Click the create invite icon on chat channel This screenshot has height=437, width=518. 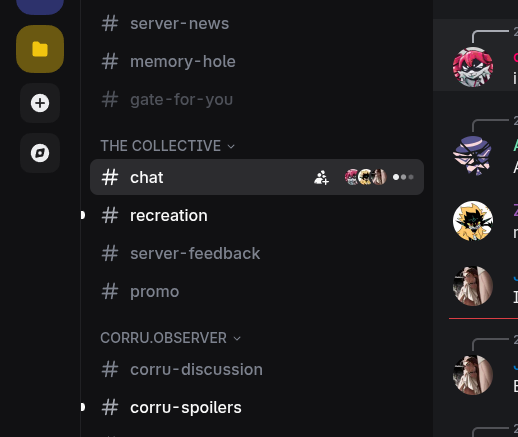pos(321,177)
